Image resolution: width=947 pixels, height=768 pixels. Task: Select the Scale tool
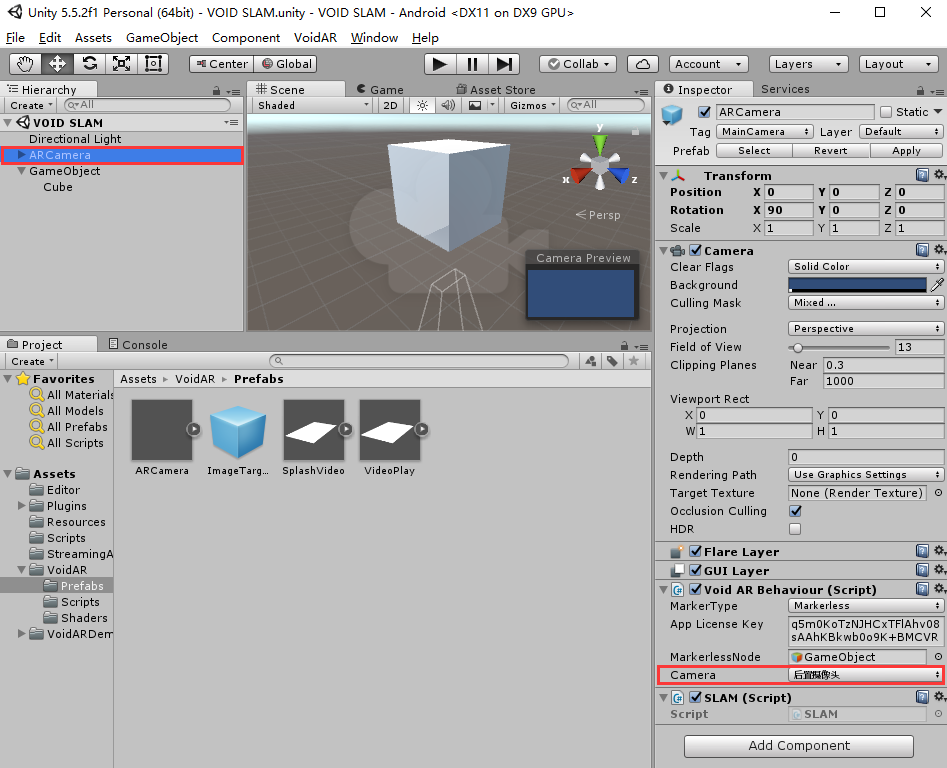(x=121, y=63)
